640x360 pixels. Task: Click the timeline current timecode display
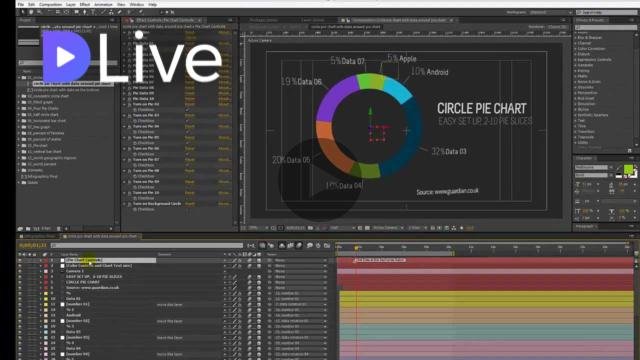coord(32,245)
